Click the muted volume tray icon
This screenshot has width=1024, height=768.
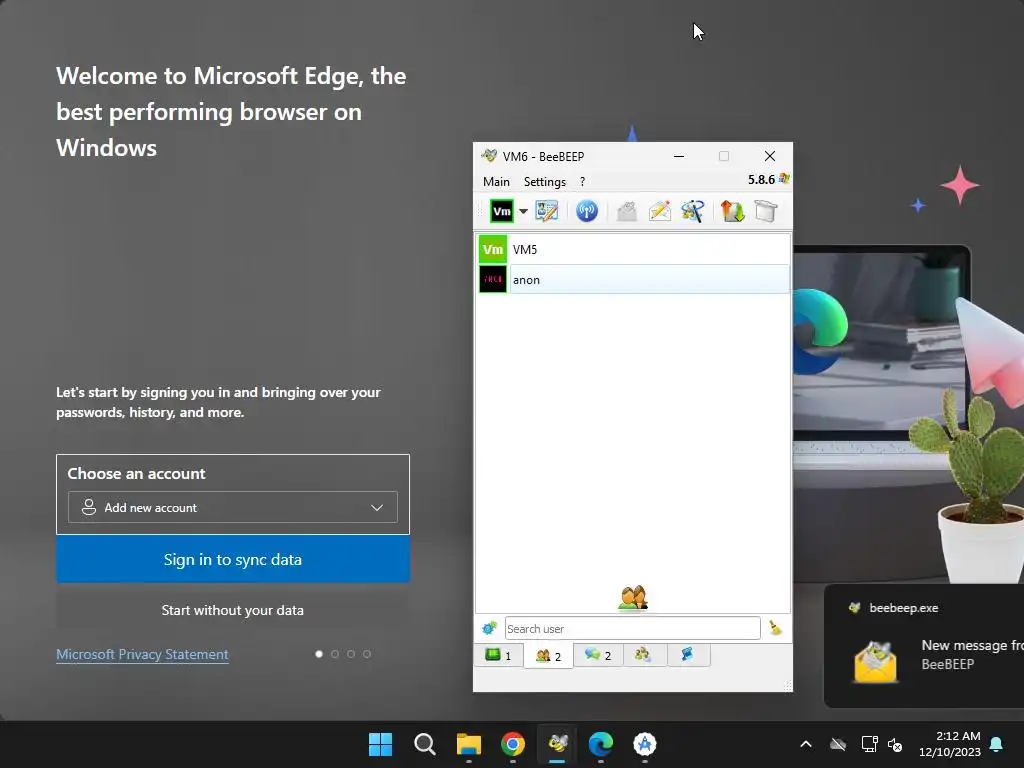click(895, 744)
